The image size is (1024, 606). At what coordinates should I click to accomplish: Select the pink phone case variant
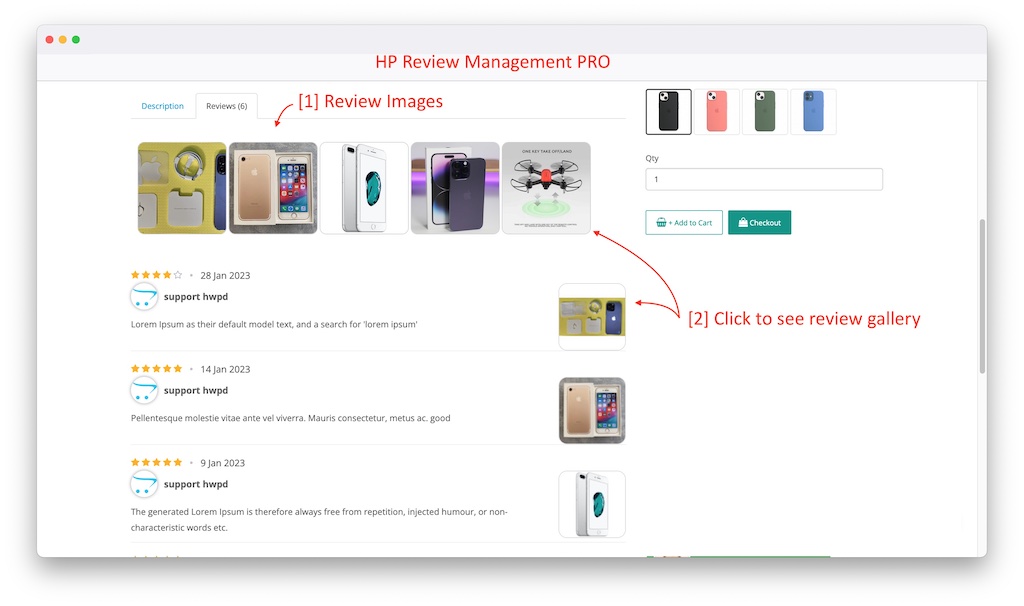pos(716,111)
